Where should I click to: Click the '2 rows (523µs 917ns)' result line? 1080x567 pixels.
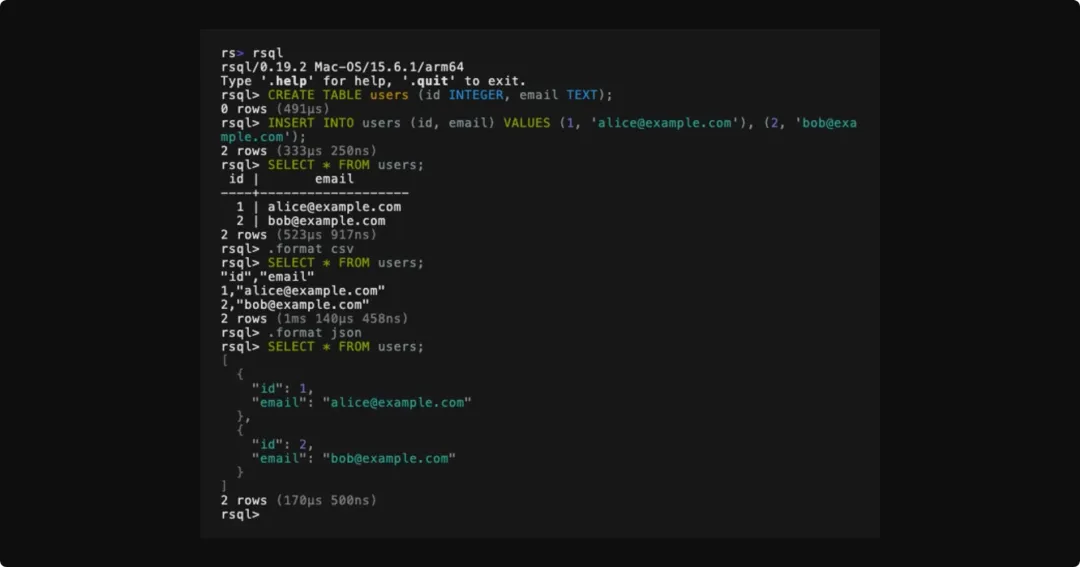click(299, 235)
